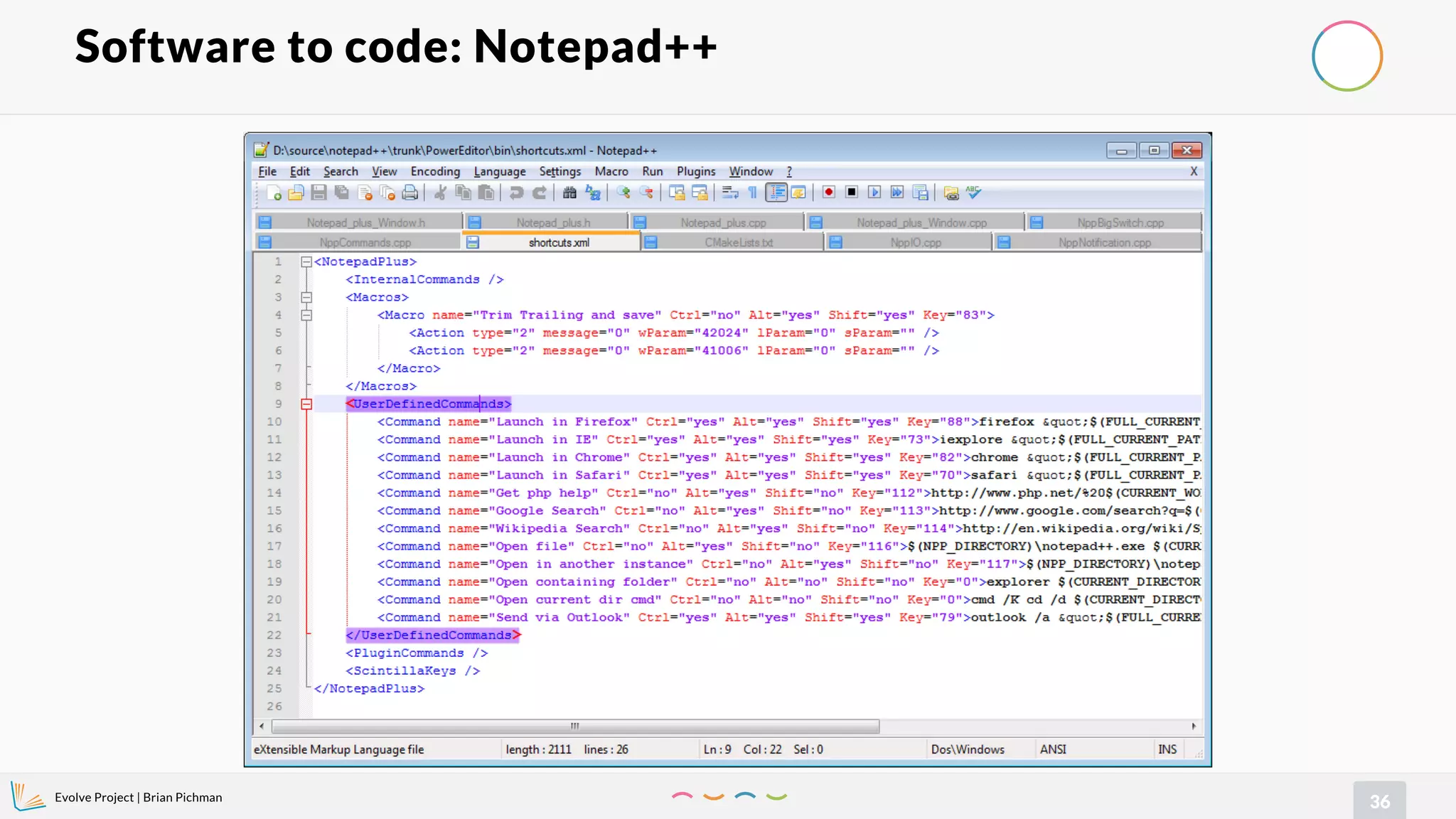Image resolution: width=1456 pixels, height=819 pixels.
Task: Click the ANSI encoding in status bar
Action: [x=1053, y=749]
